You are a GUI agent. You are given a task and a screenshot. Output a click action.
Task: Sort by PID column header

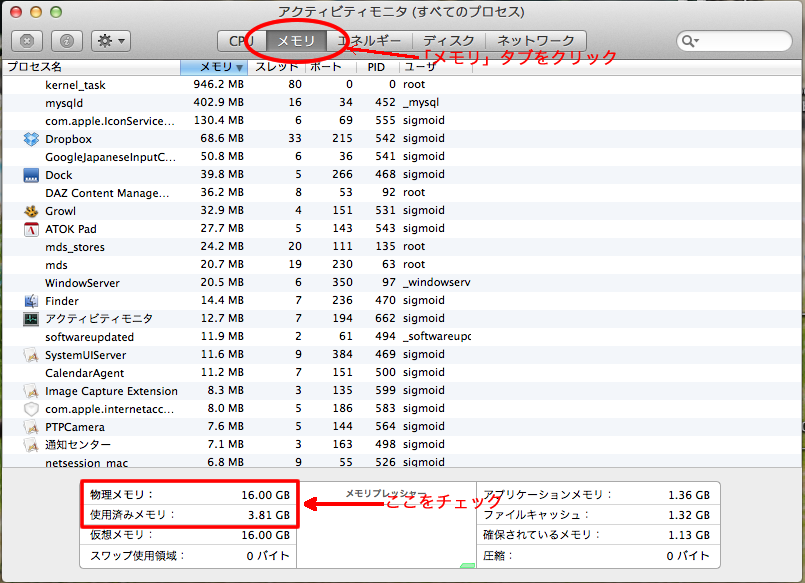coord(377,67)
